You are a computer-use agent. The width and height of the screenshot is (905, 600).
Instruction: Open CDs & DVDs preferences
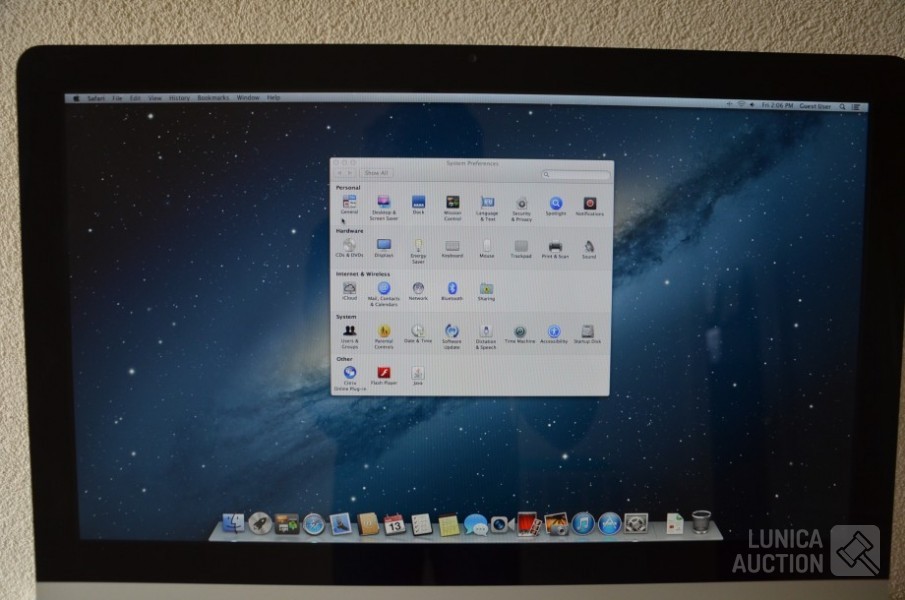click(x=349, y=248)
